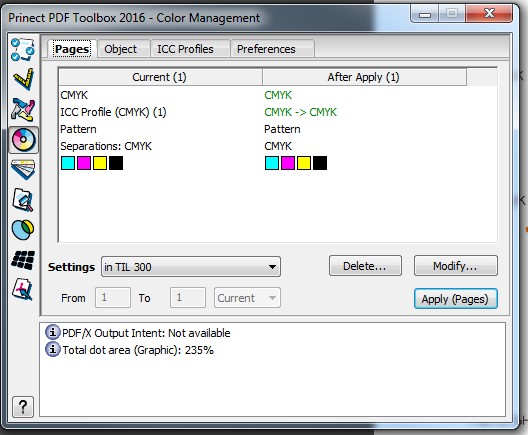Open the overlapping circles overprint tool
The image size is (528, 435).
[23, 230]
